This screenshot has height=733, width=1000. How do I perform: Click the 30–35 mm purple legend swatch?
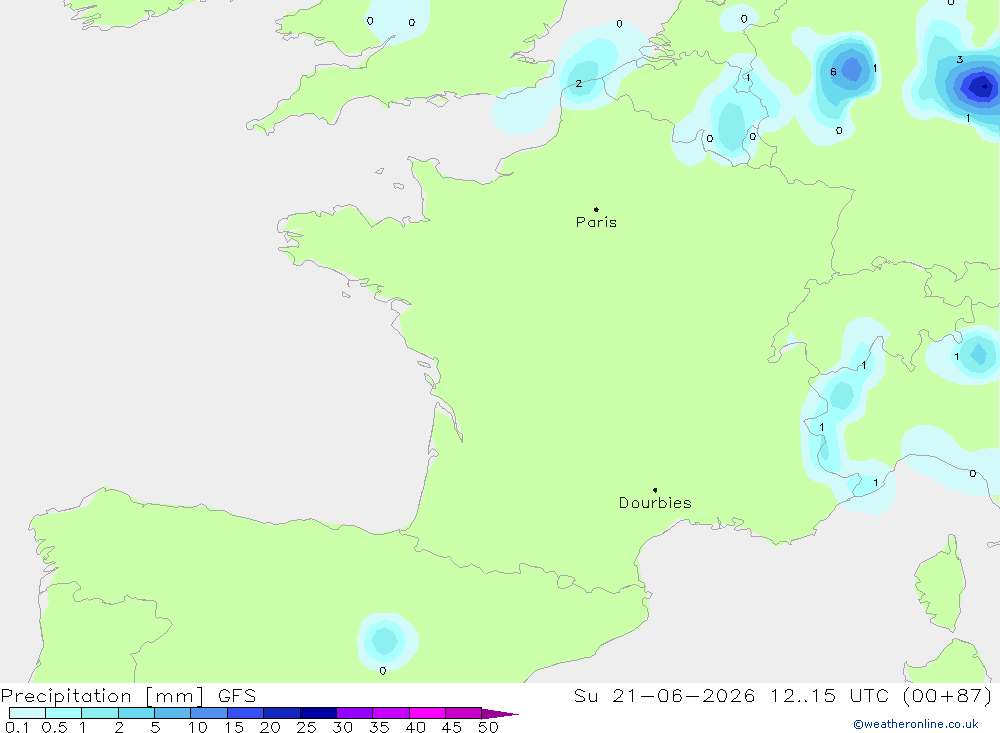coord(355,713)
